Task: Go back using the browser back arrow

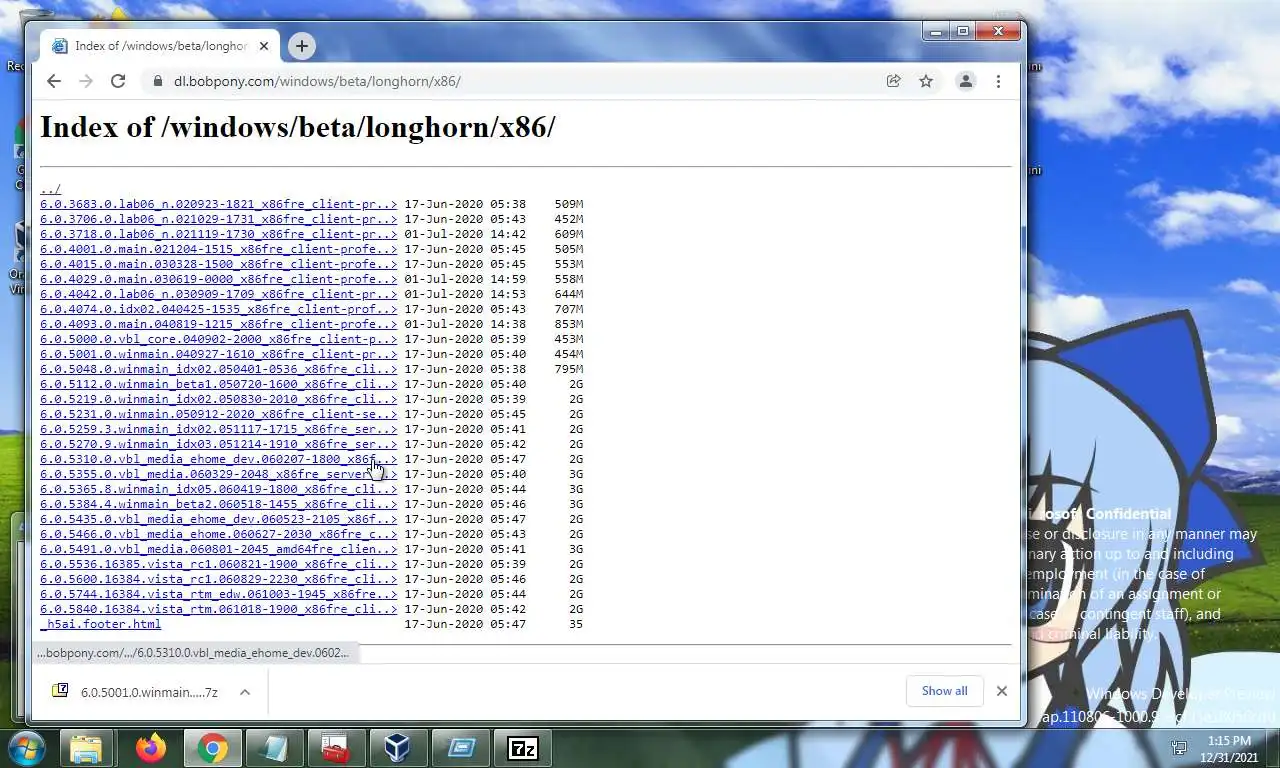Action: [54, 81]
